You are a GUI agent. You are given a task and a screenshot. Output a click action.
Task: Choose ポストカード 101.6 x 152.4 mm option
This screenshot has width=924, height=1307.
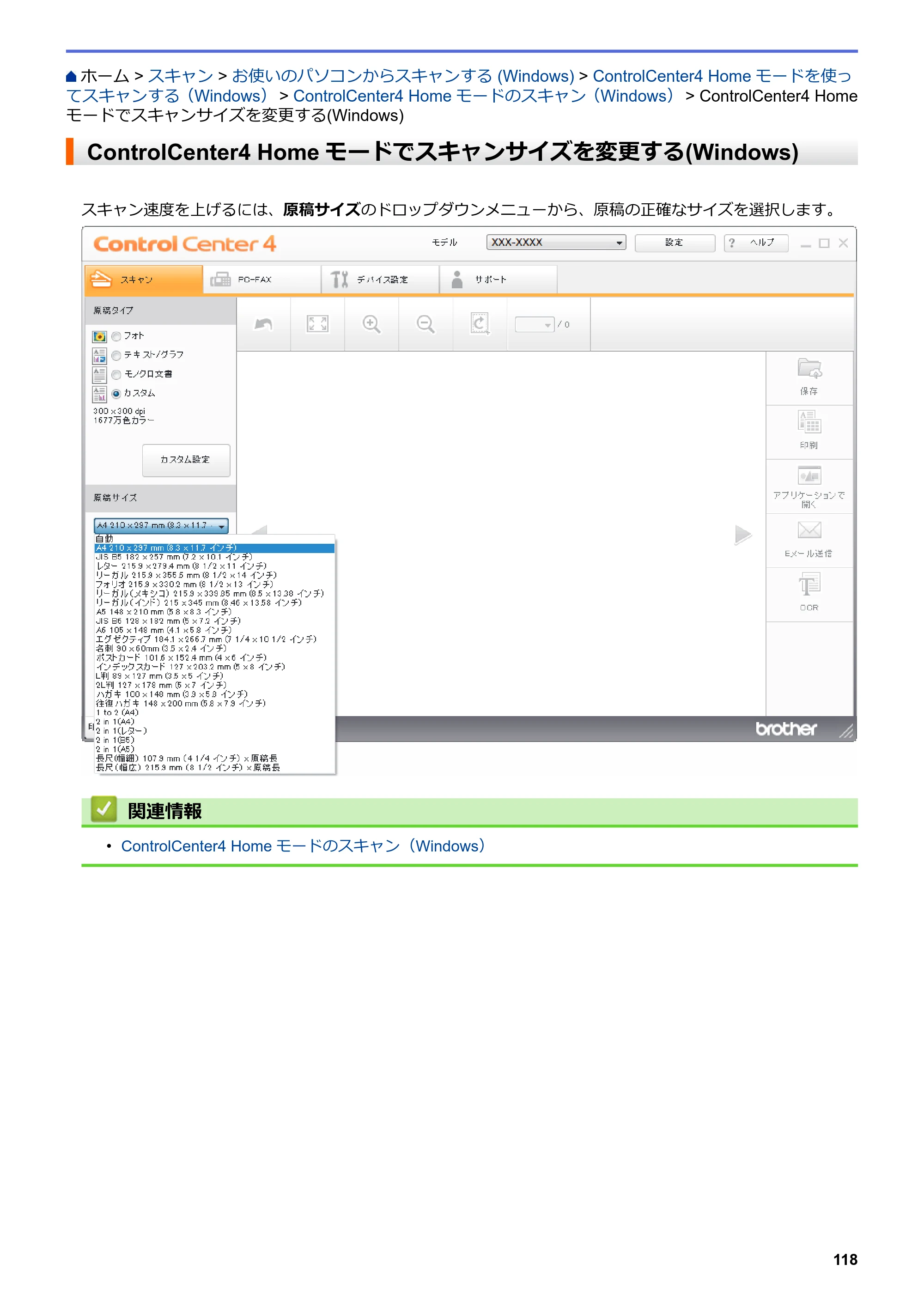pyautogui.click(x=214, y=658)
